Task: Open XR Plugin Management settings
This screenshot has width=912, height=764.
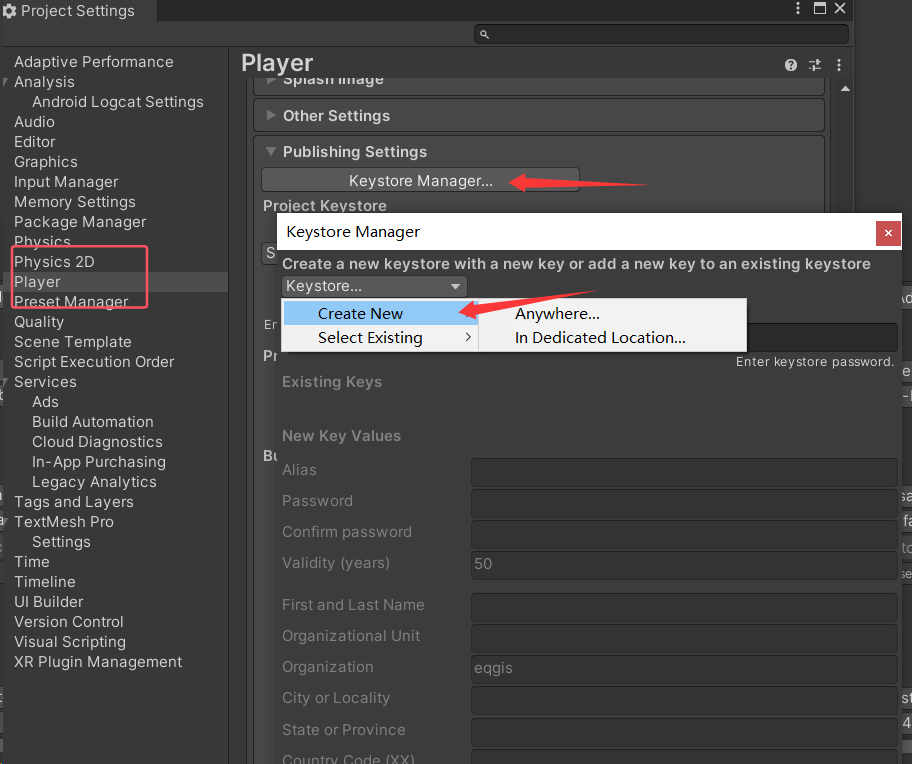Action: click(x=98, y=662)
